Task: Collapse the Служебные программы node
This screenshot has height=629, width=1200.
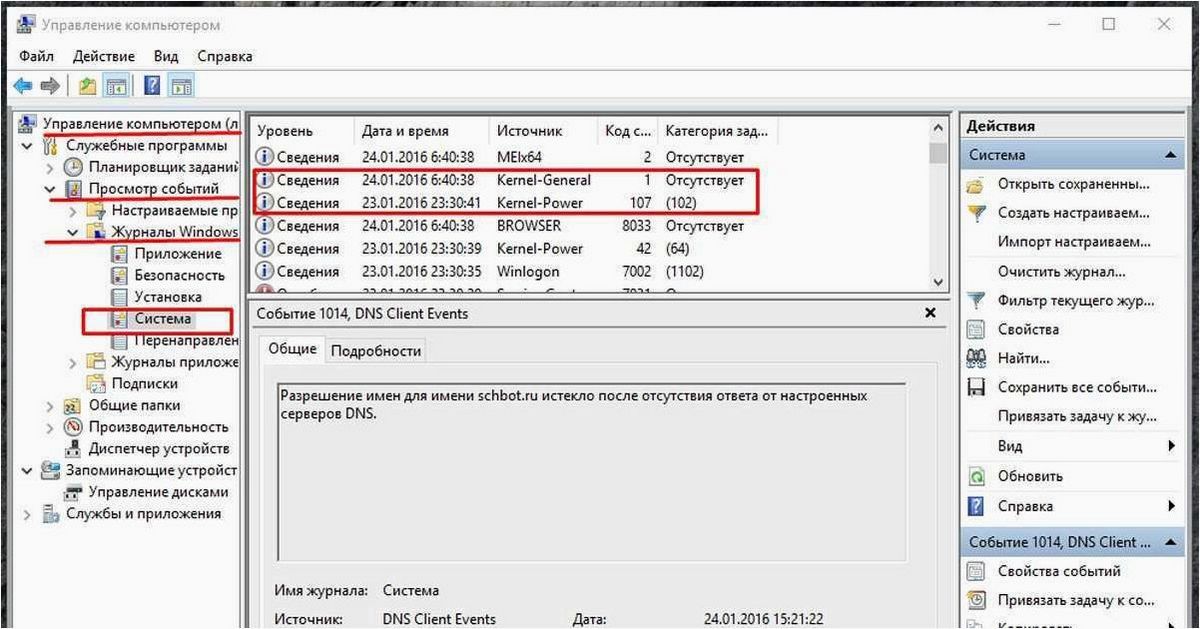Action: [x=27, y=146]
